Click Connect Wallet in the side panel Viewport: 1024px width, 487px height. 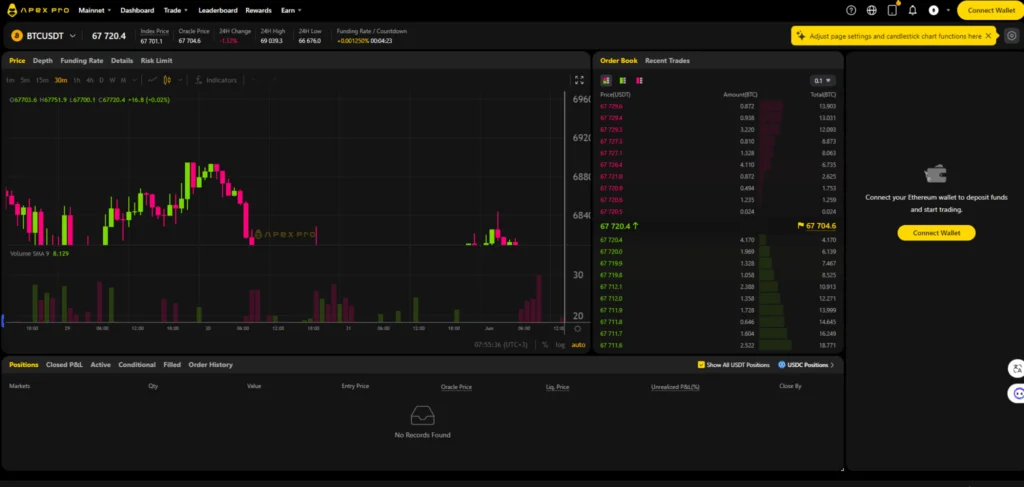click(936, 233)
